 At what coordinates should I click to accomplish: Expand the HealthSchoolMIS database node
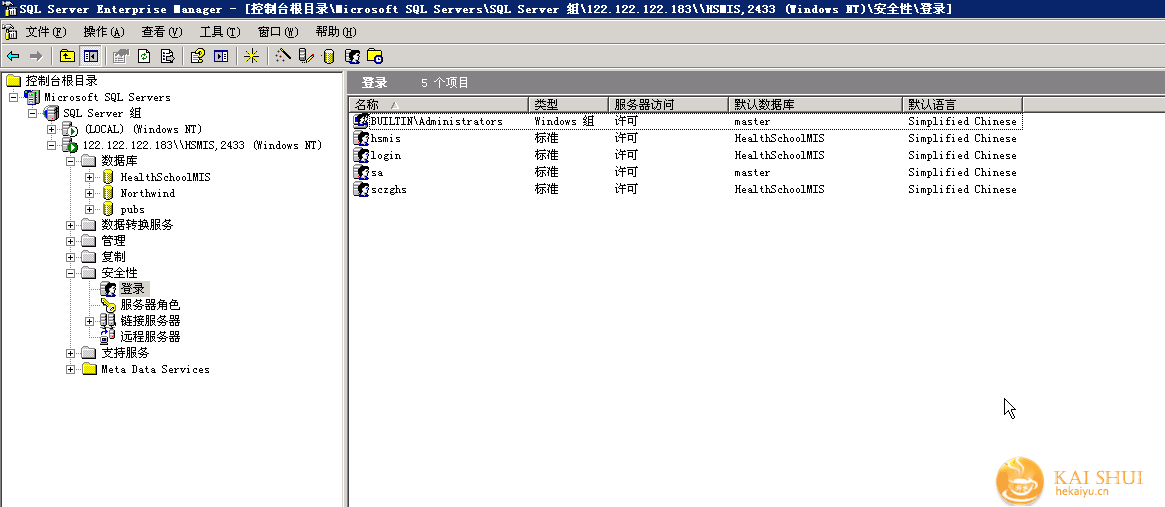coord(90,177)
